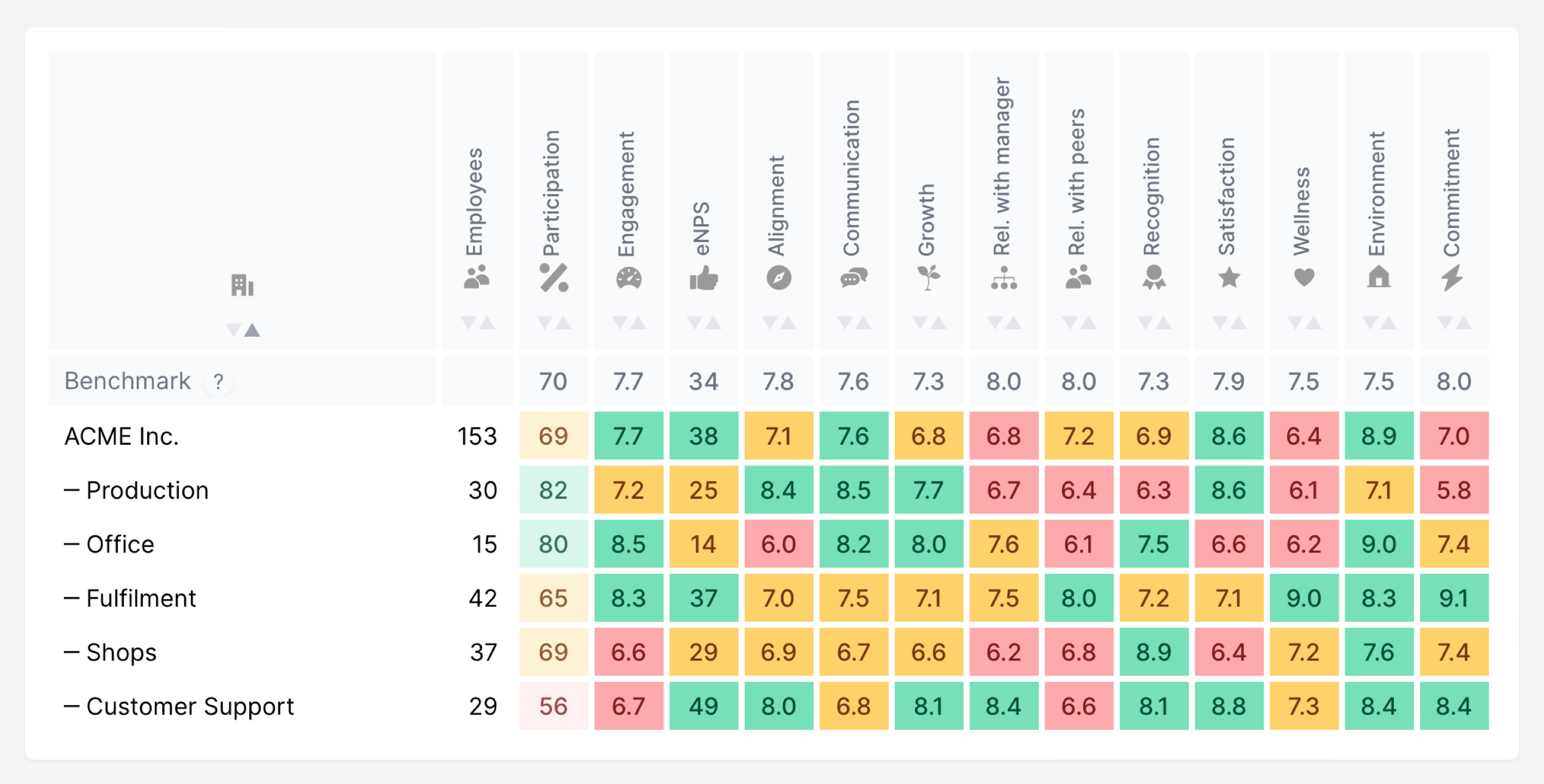Select the Production department row
This screenshot has height=784, width=1544.
tap(147, 490)
